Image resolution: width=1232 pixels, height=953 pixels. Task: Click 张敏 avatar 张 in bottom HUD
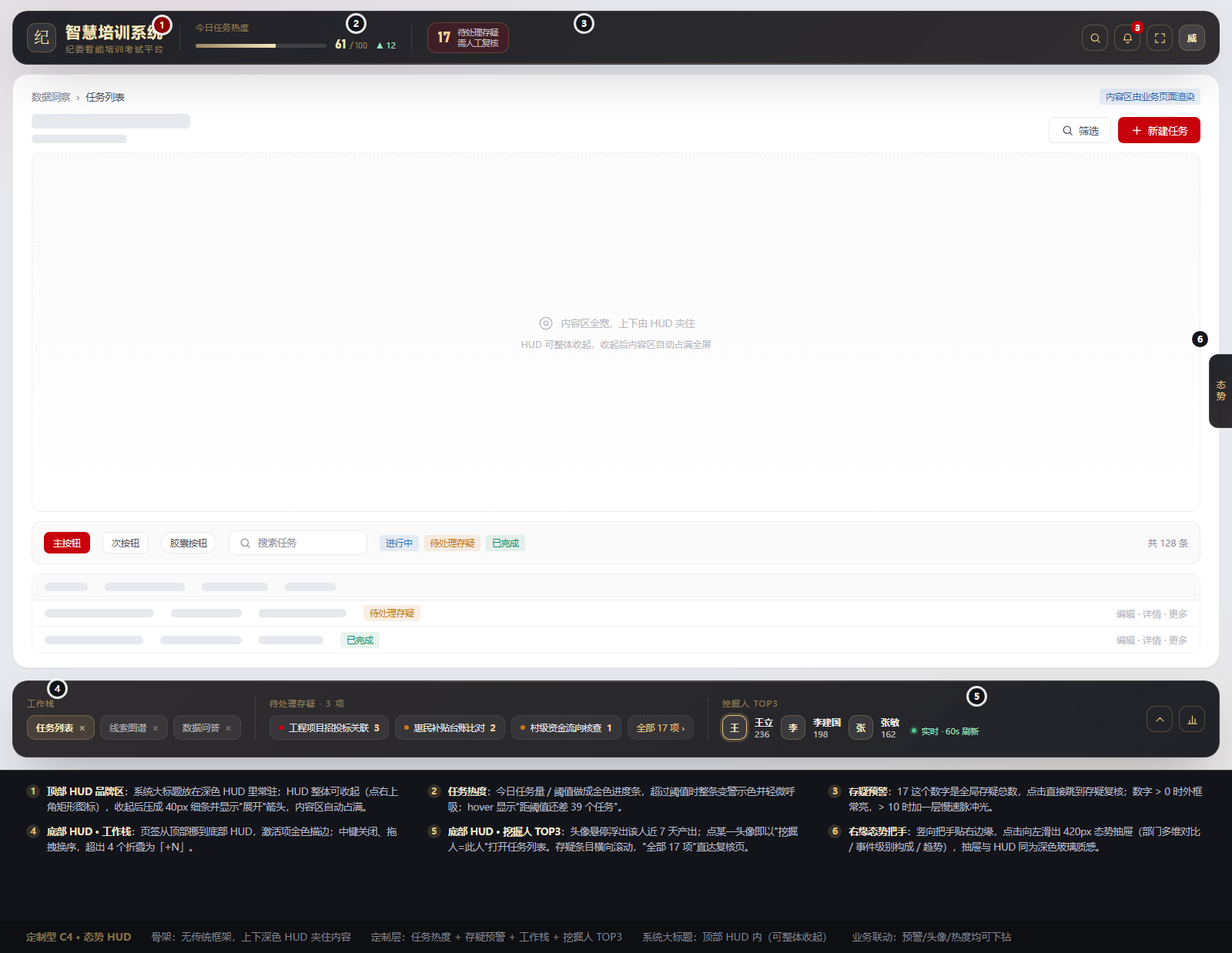click(861, 727)
